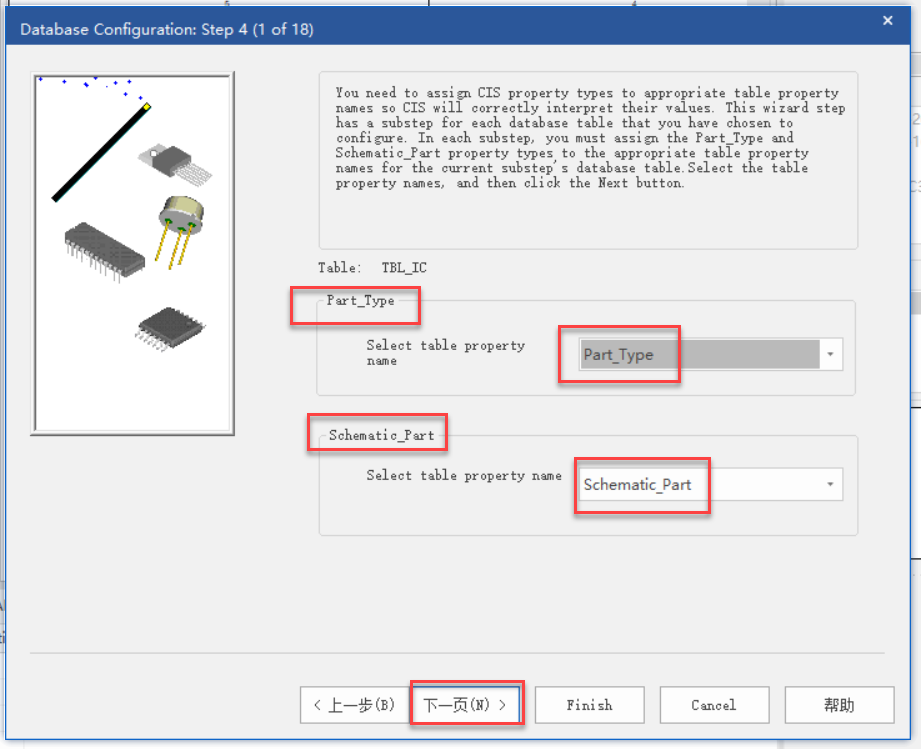Click the Part_Type group heading
Viewport: 921px width, 749px height.
tap(360, 301)
